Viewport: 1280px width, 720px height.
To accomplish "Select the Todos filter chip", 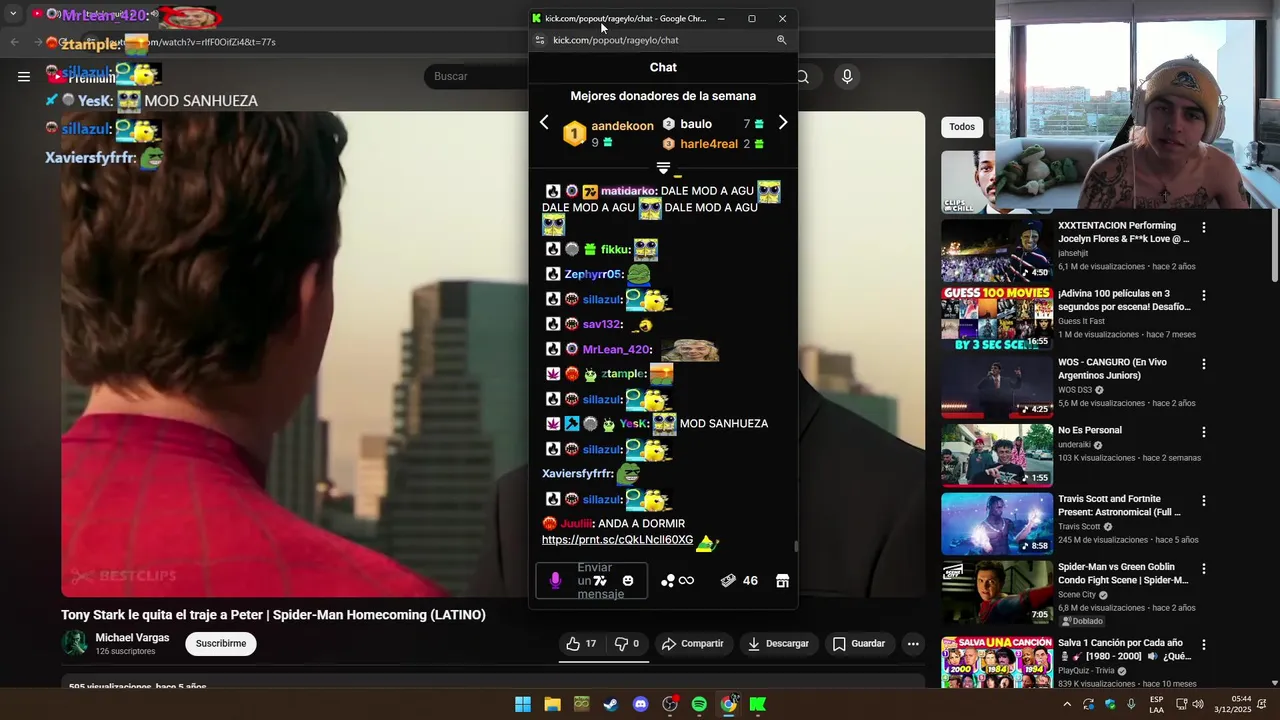I will pyautogui.click(x=962, y=127).
